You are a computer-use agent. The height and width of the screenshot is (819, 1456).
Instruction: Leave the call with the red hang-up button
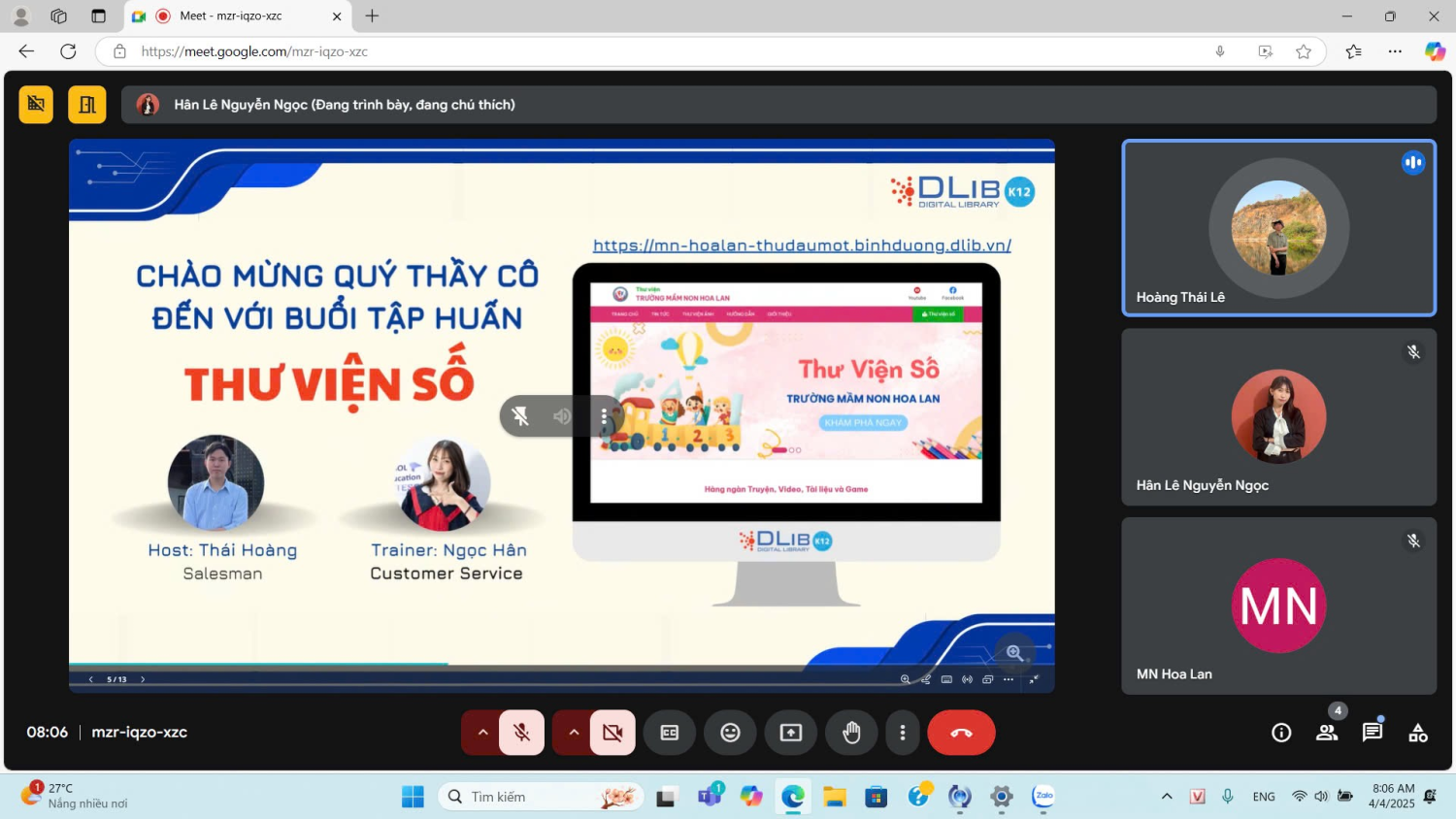pyautogui.click(x=961, y=733)
